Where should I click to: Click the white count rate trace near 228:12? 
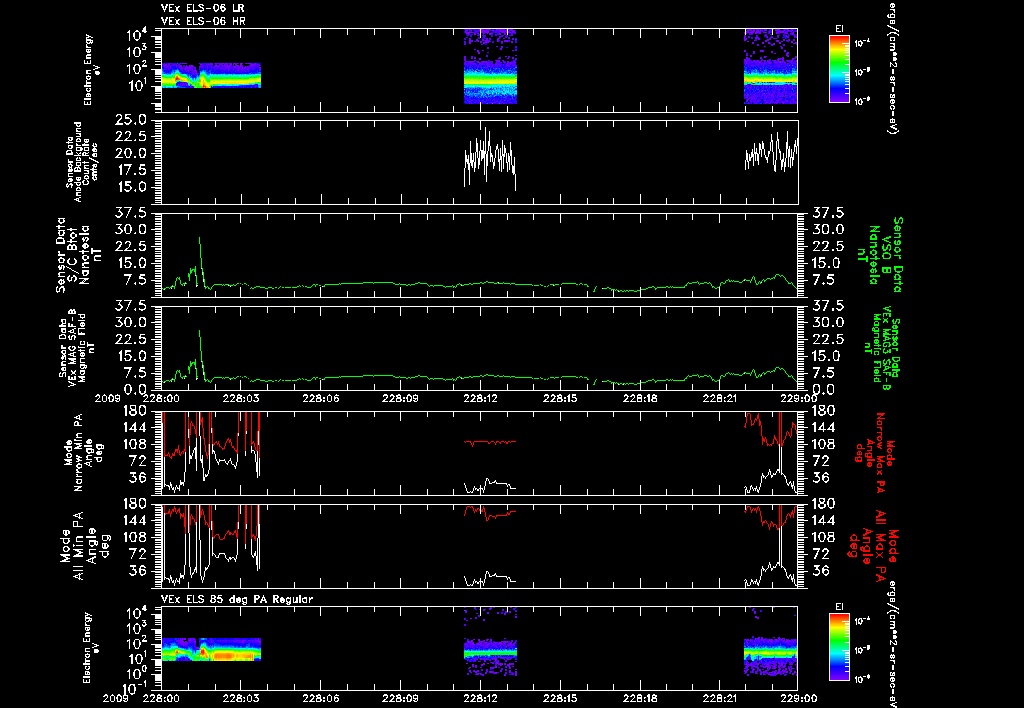coord(490,157)
